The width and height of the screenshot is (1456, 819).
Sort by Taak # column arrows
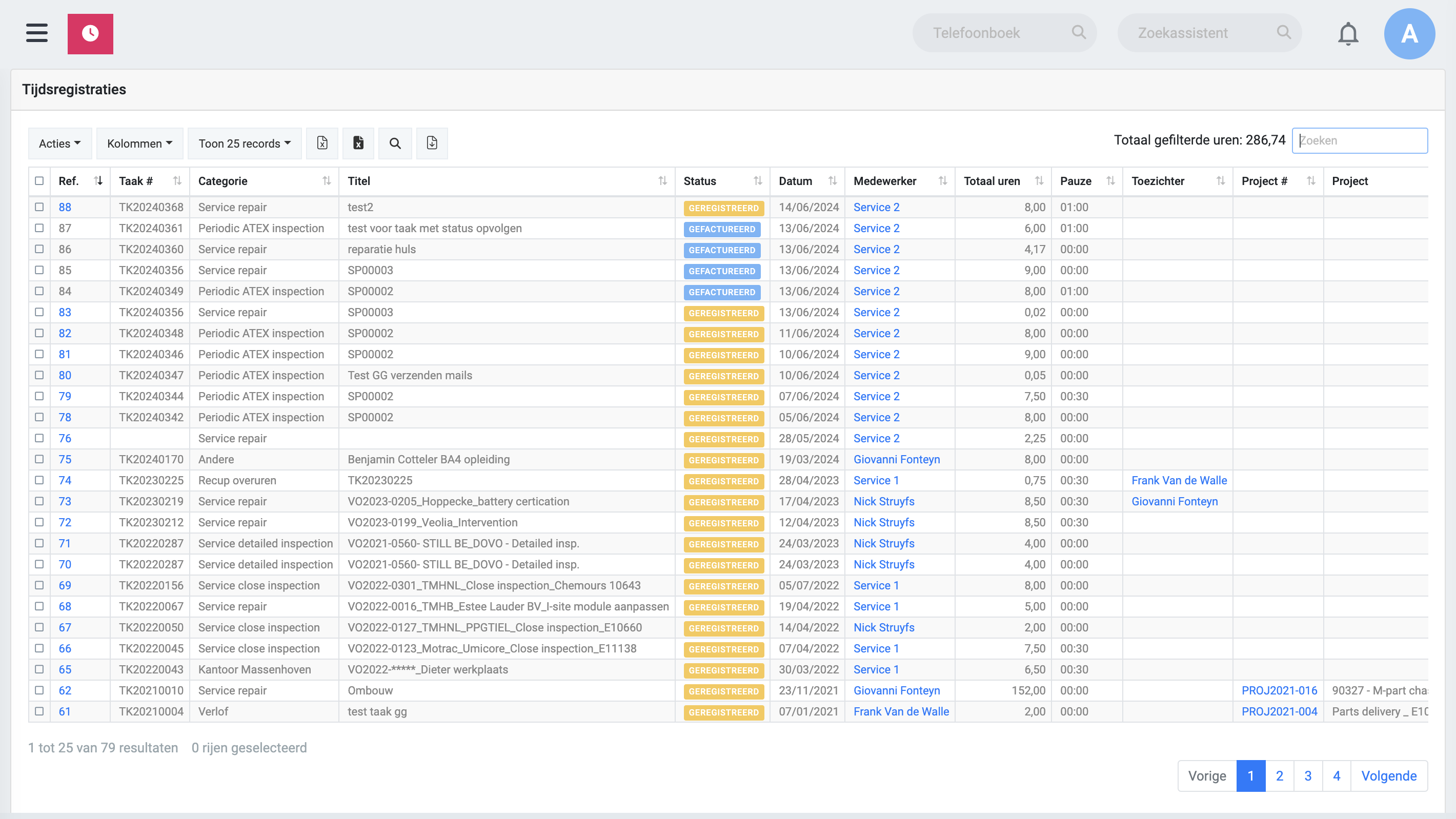(x=177, y=181)
